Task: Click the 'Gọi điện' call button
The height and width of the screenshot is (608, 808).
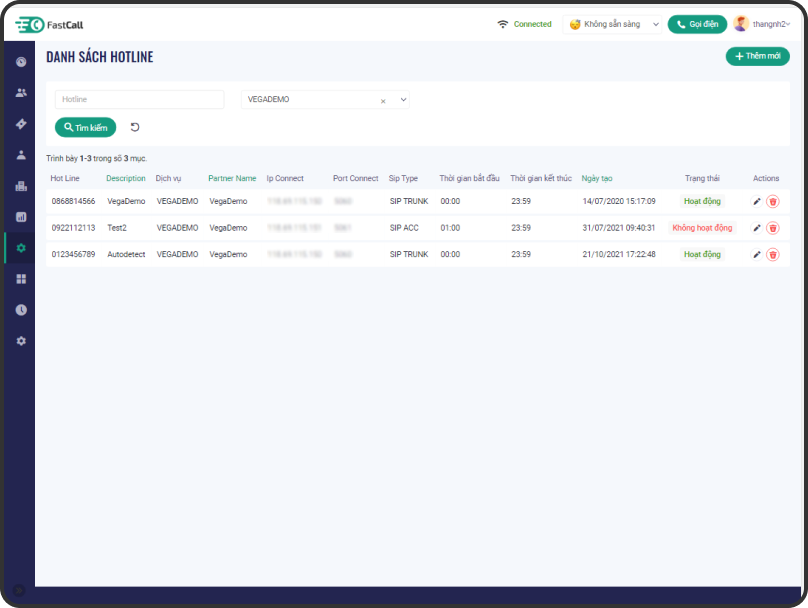Action: pos(697,24)
